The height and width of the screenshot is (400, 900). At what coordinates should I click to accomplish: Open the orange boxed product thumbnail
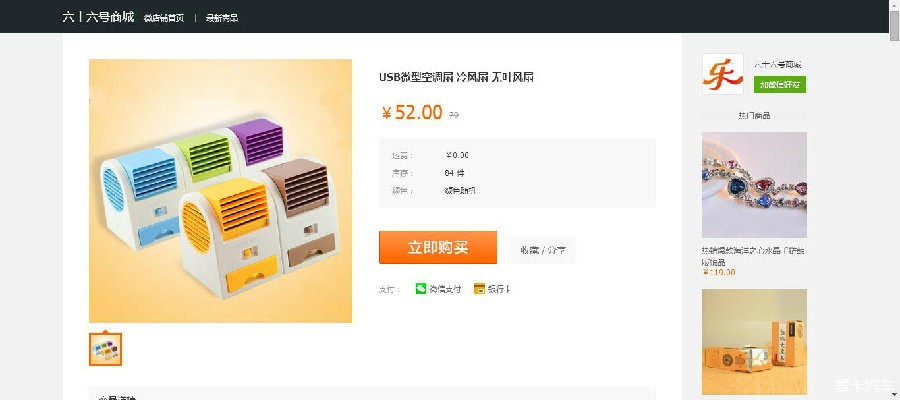754,341
